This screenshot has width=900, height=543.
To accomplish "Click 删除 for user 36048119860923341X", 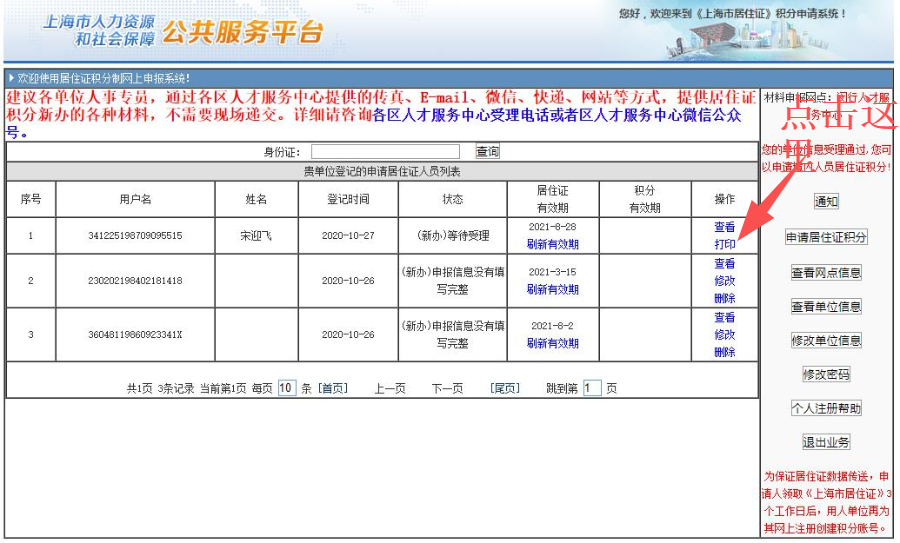I will 724,351.
